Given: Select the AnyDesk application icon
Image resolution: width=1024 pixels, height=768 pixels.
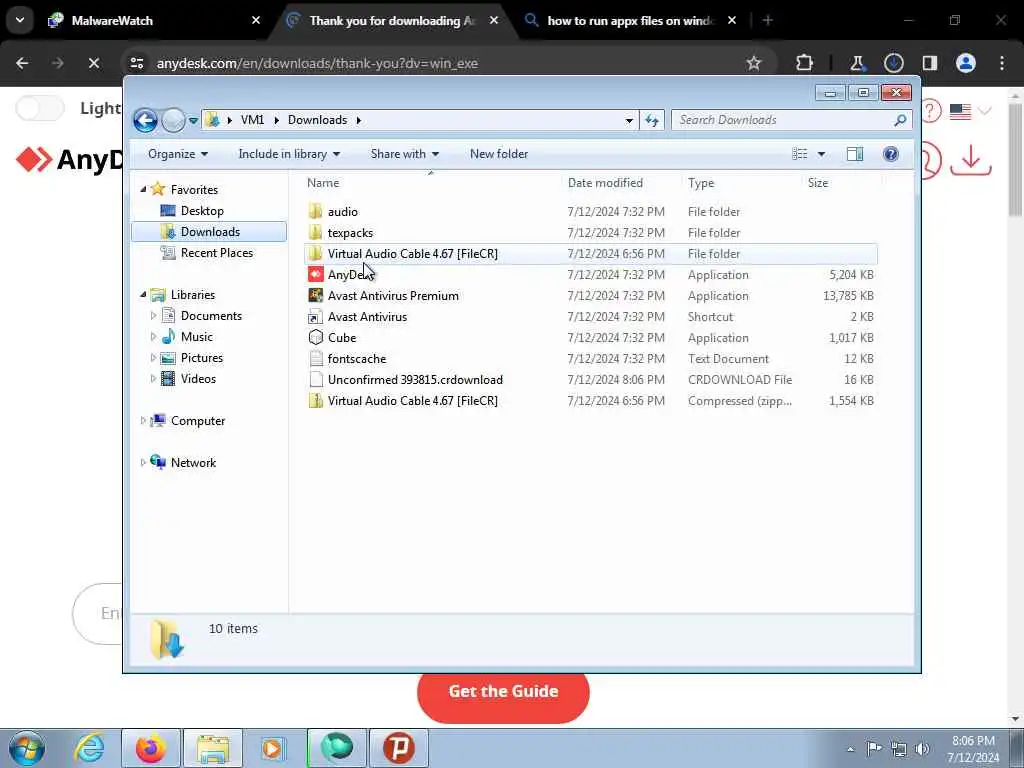Looking at the screenshot, I should click(x=315, y=275).
